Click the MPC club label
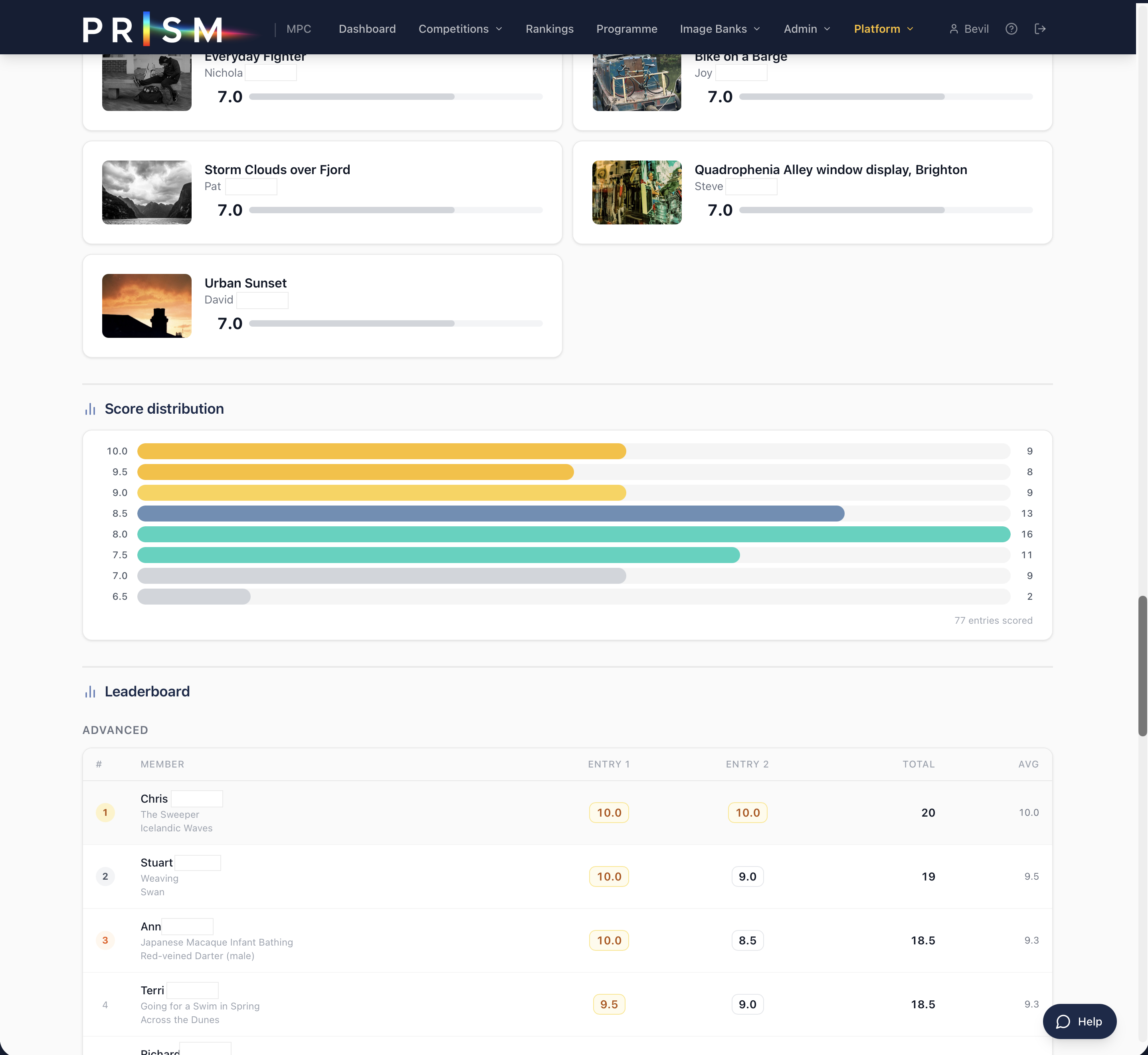Image resolution: width=1148 pixels, height=1055 pixels. tap(299, 28)
